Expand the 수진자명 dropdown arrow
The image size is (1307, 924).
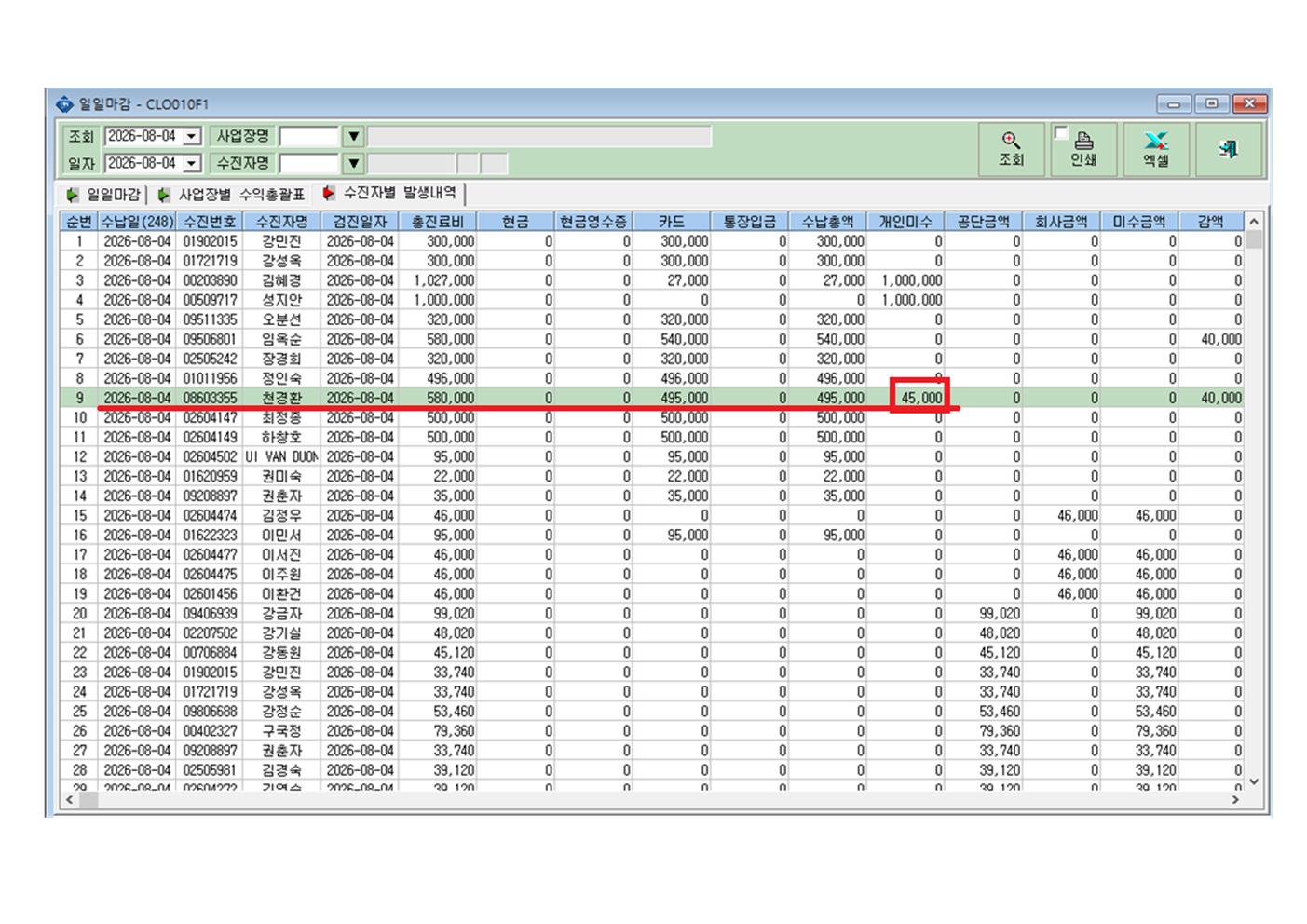(354, 164)
